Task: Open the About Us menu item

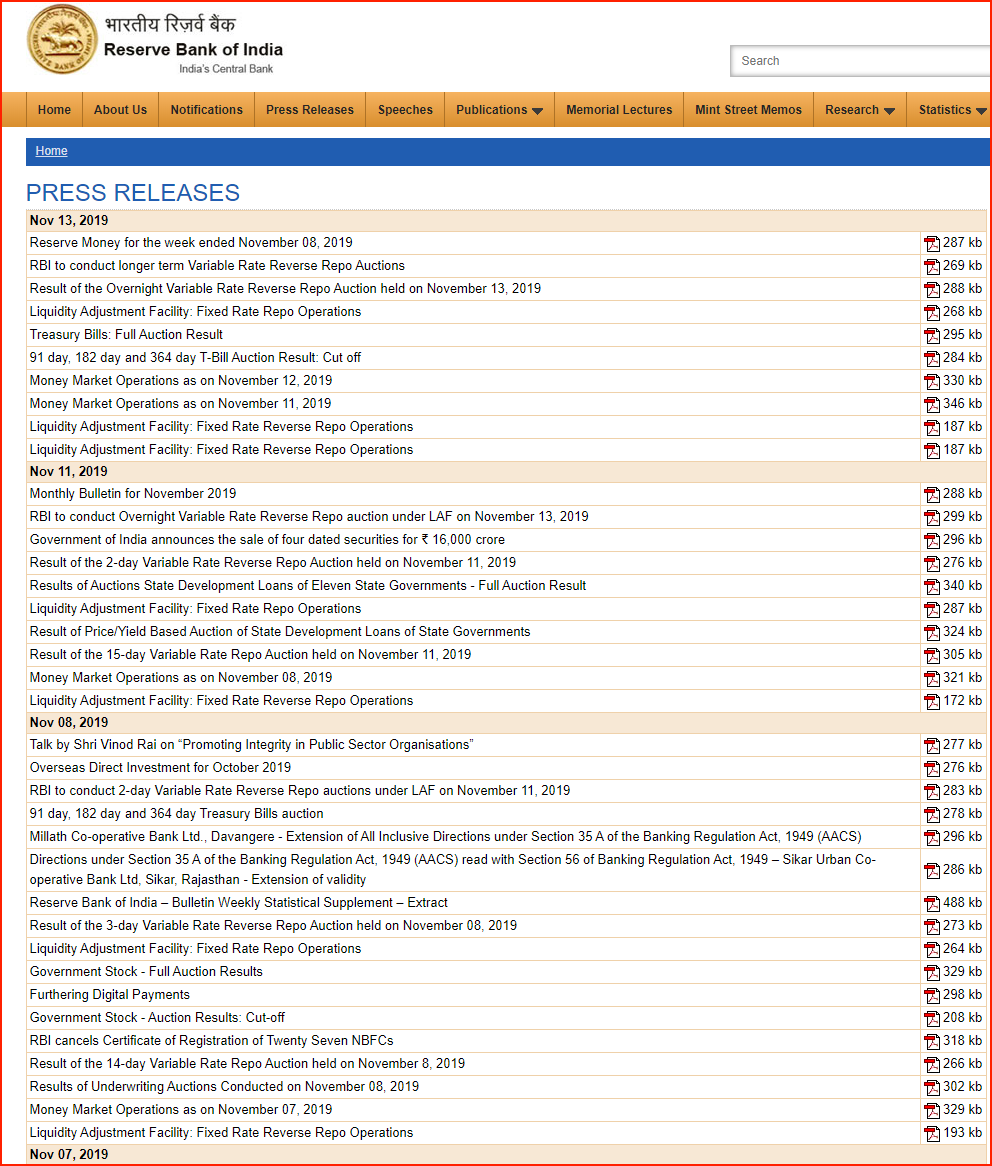Action: point(120,110)
